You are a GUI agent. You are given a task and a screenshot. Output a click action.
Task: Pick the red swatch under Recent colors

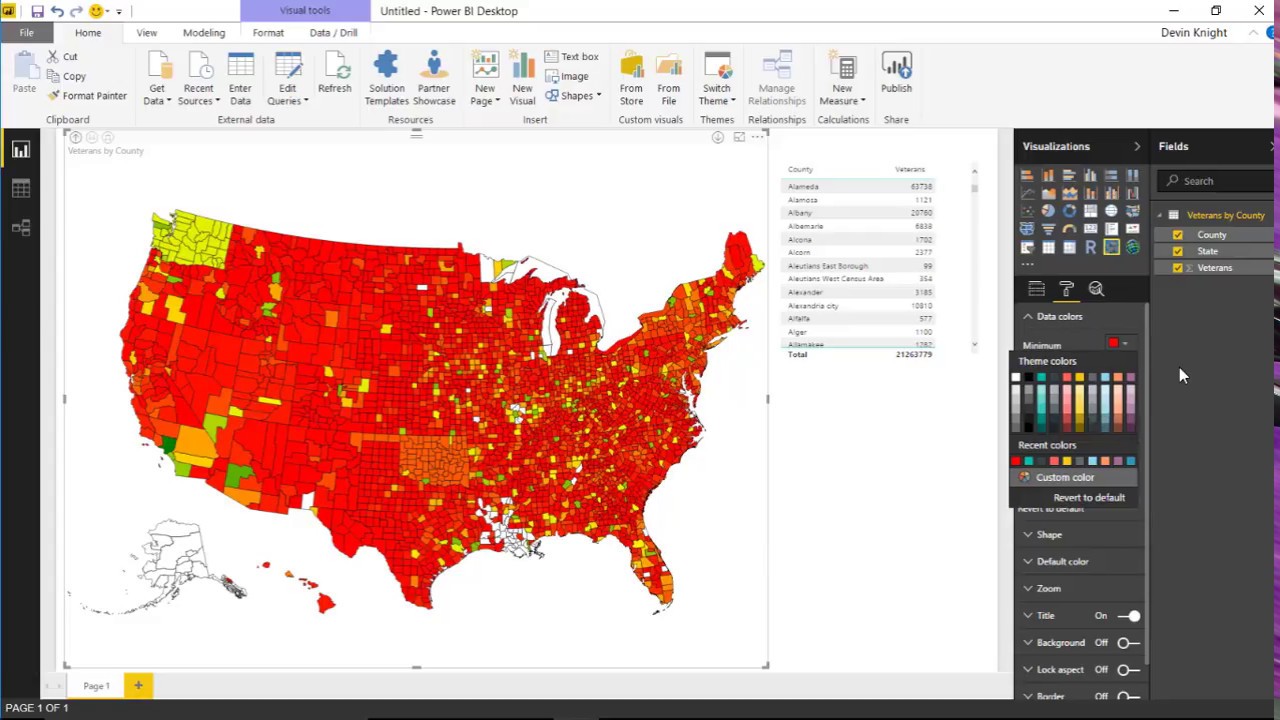(x=1016, y=461)
